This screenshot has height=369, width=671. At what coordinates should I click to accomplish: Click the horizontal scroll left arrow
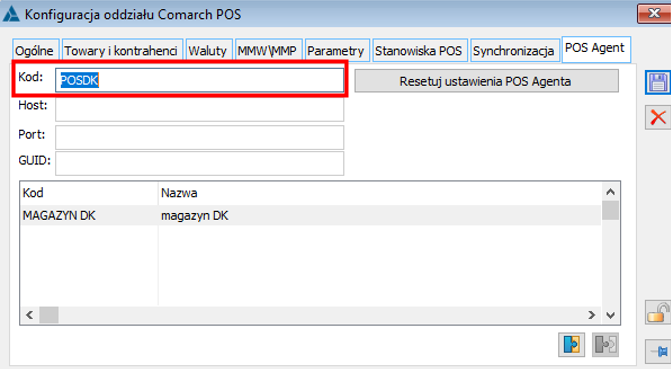pos(30,315)
